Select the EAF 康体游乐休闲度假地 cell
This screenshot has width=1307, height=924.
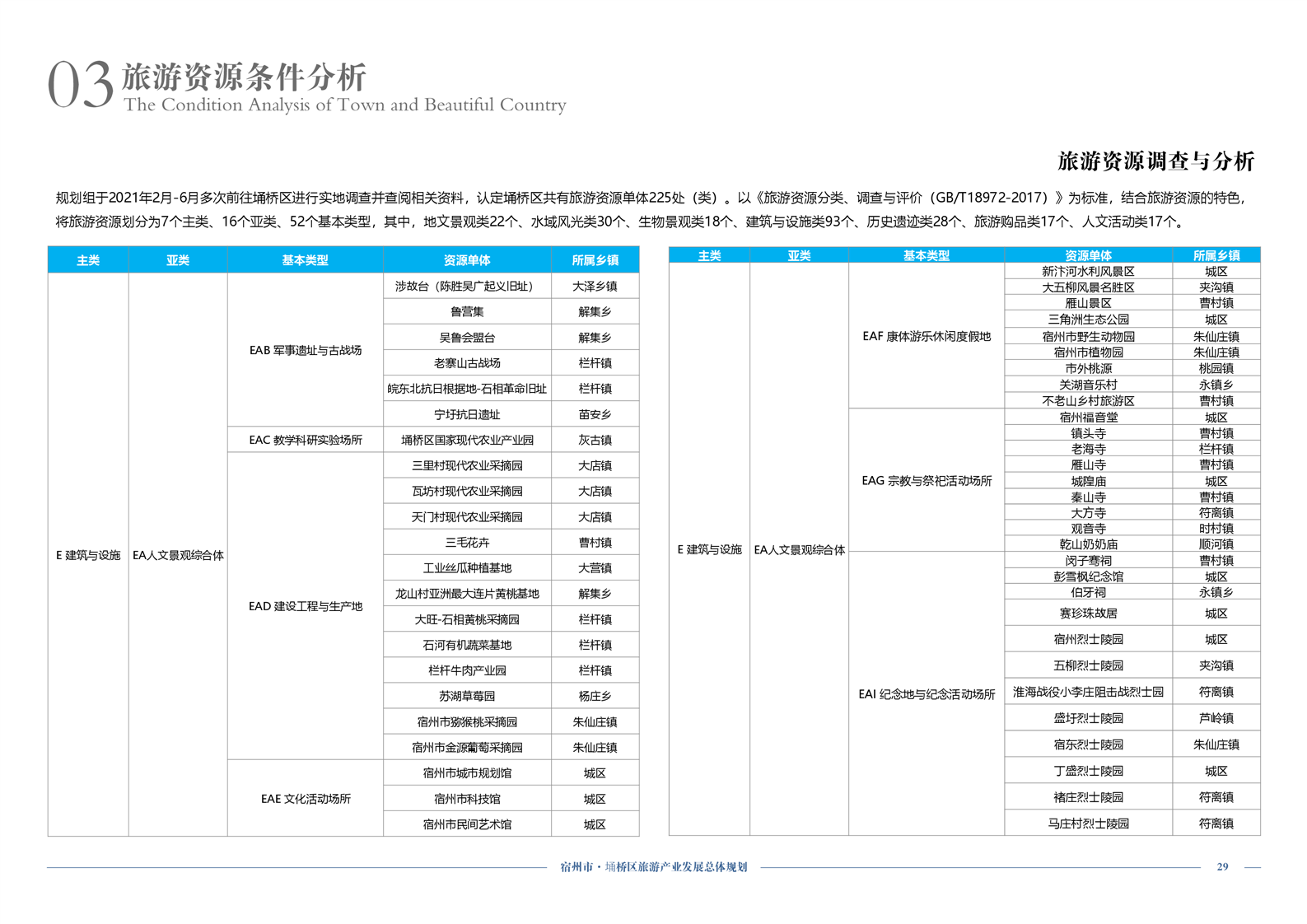[x=926, y=336]
